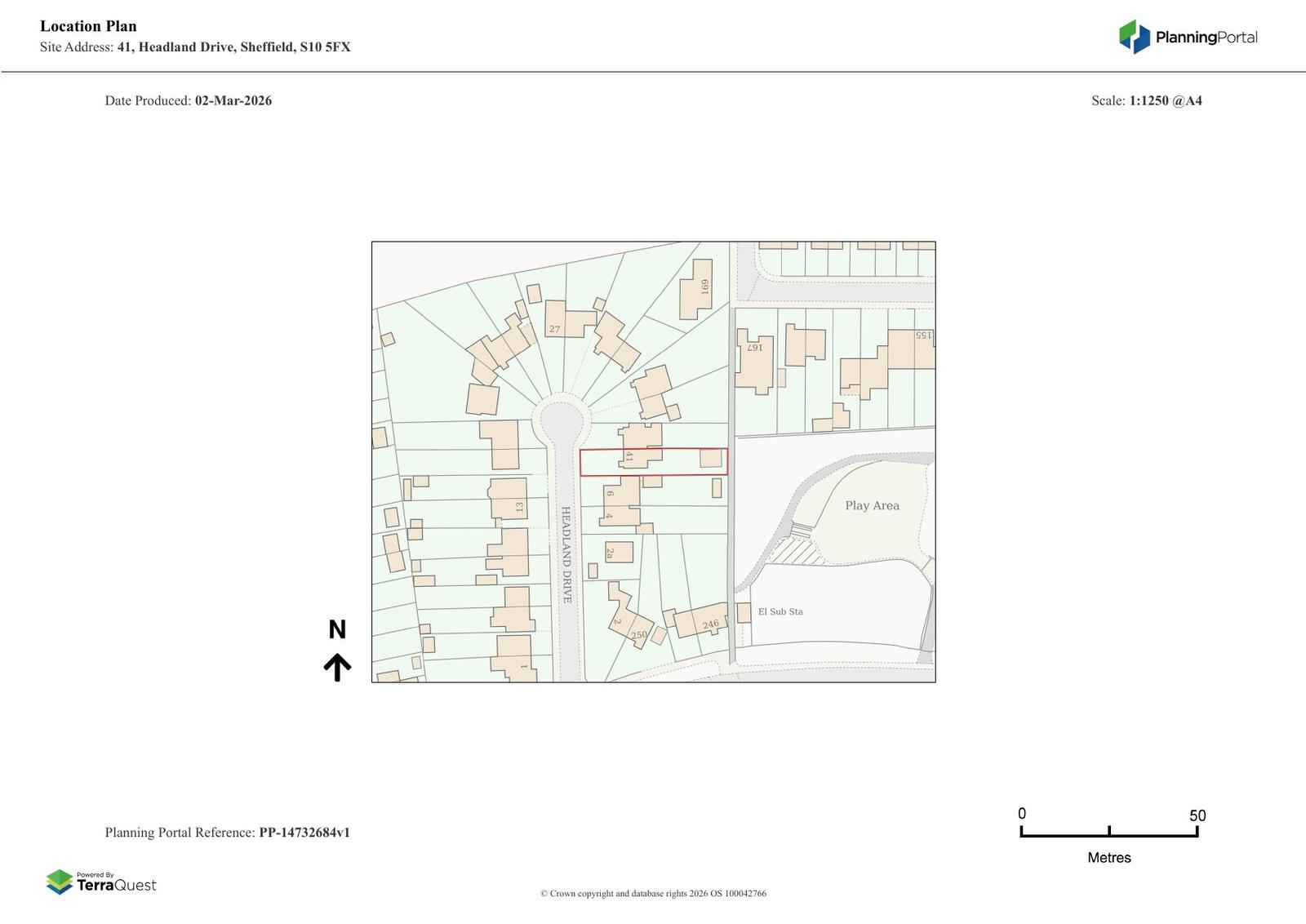1306x924 pixels.
Task: Click the north arrow symbol
Action: (337, 667)
